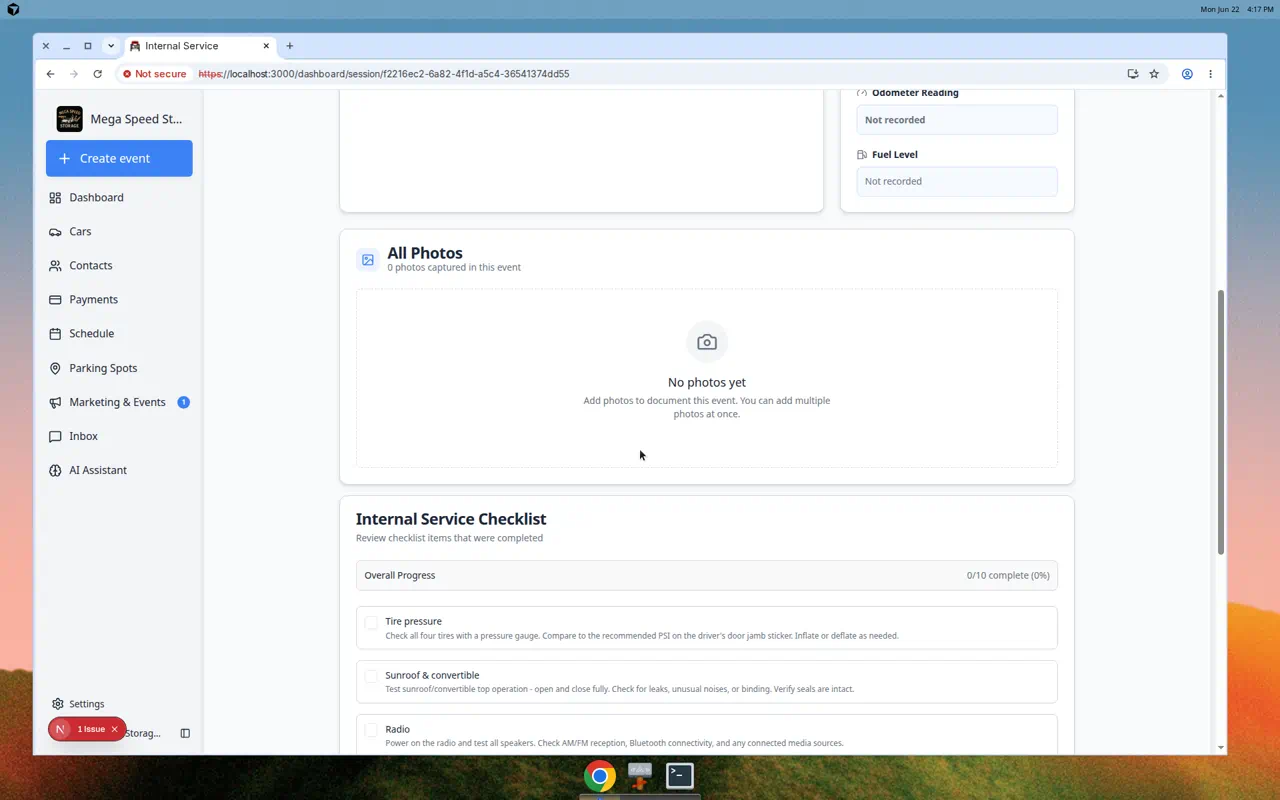Open a new browser tab
This screenshot has width=1280, height=800.
tap(290, 46)
